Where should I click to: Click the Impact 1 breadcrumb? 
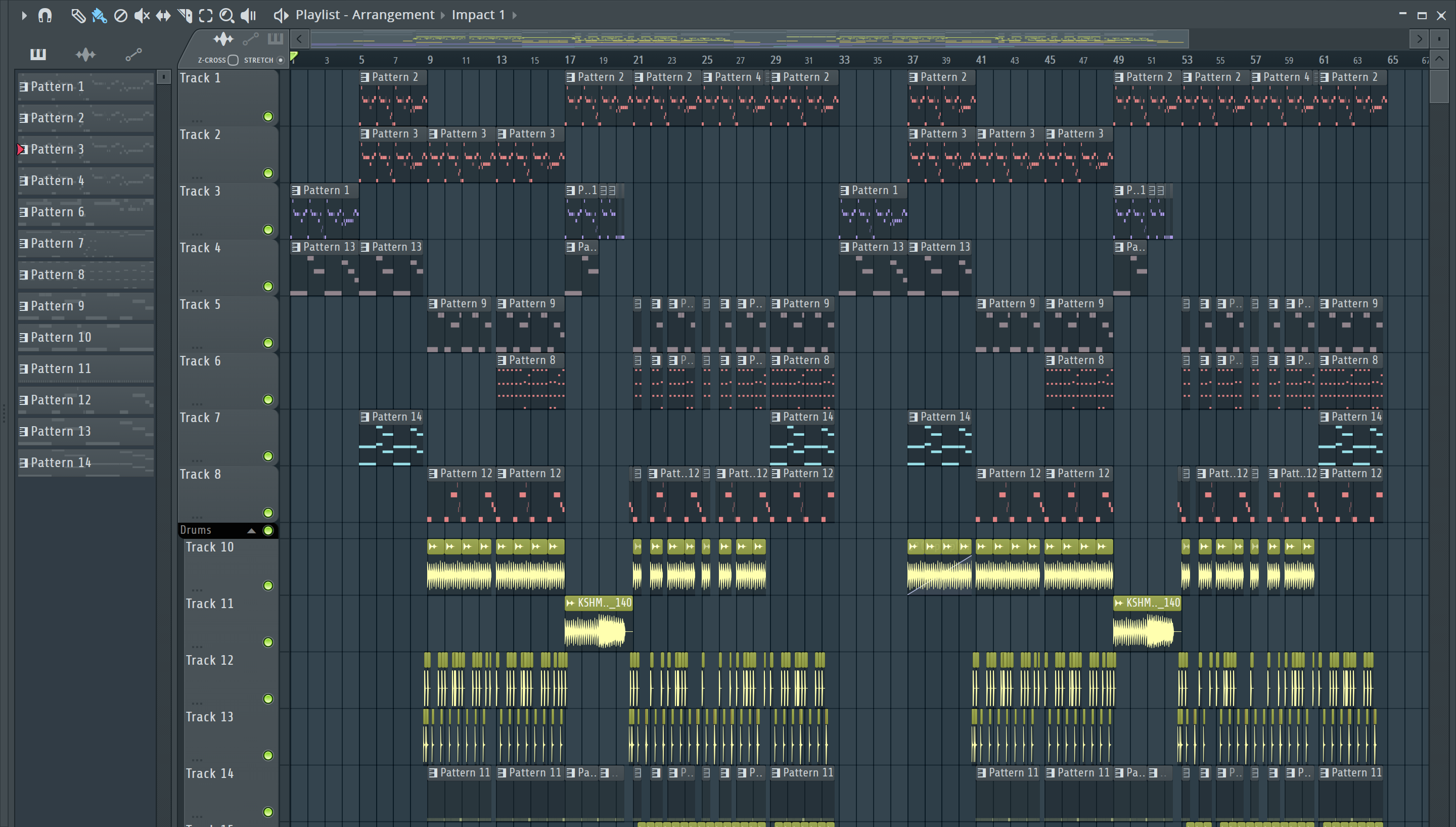point(478,15)
